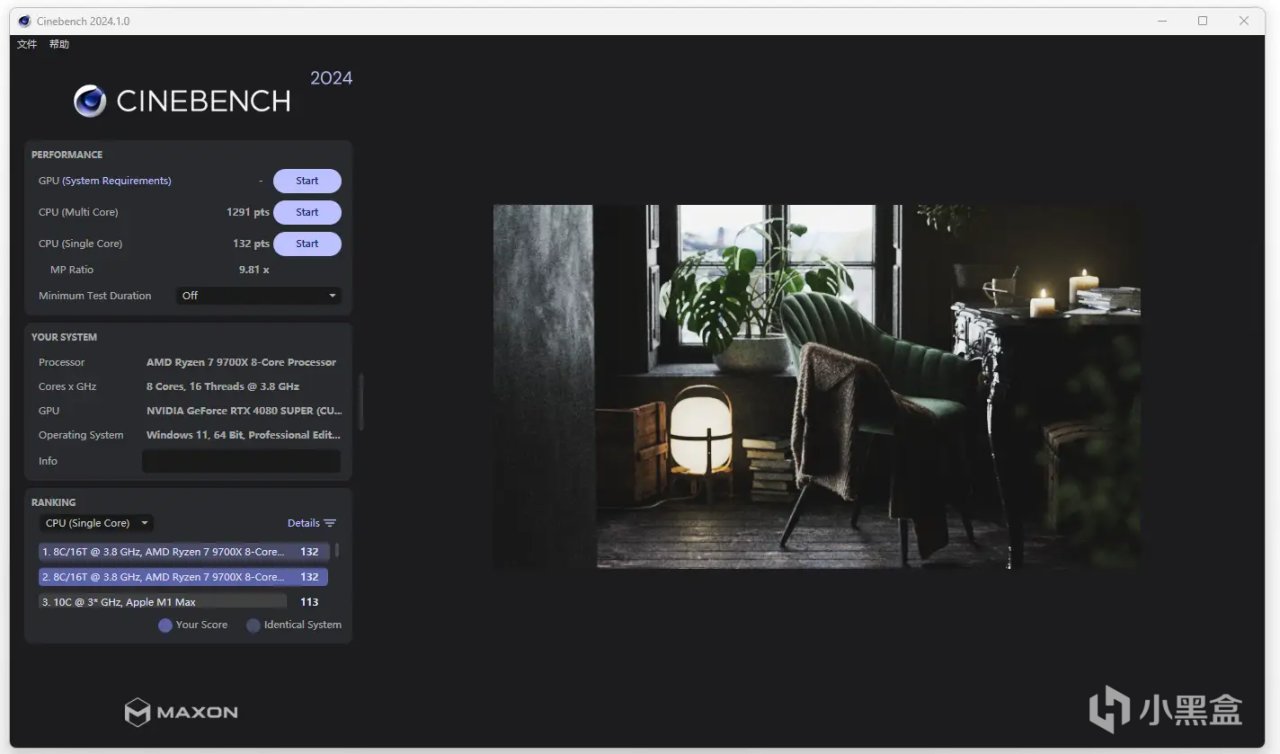The width and height of the screenshot is (1280, 754).
Task: Open the 帮助 menu
Action: click(59, 44)
